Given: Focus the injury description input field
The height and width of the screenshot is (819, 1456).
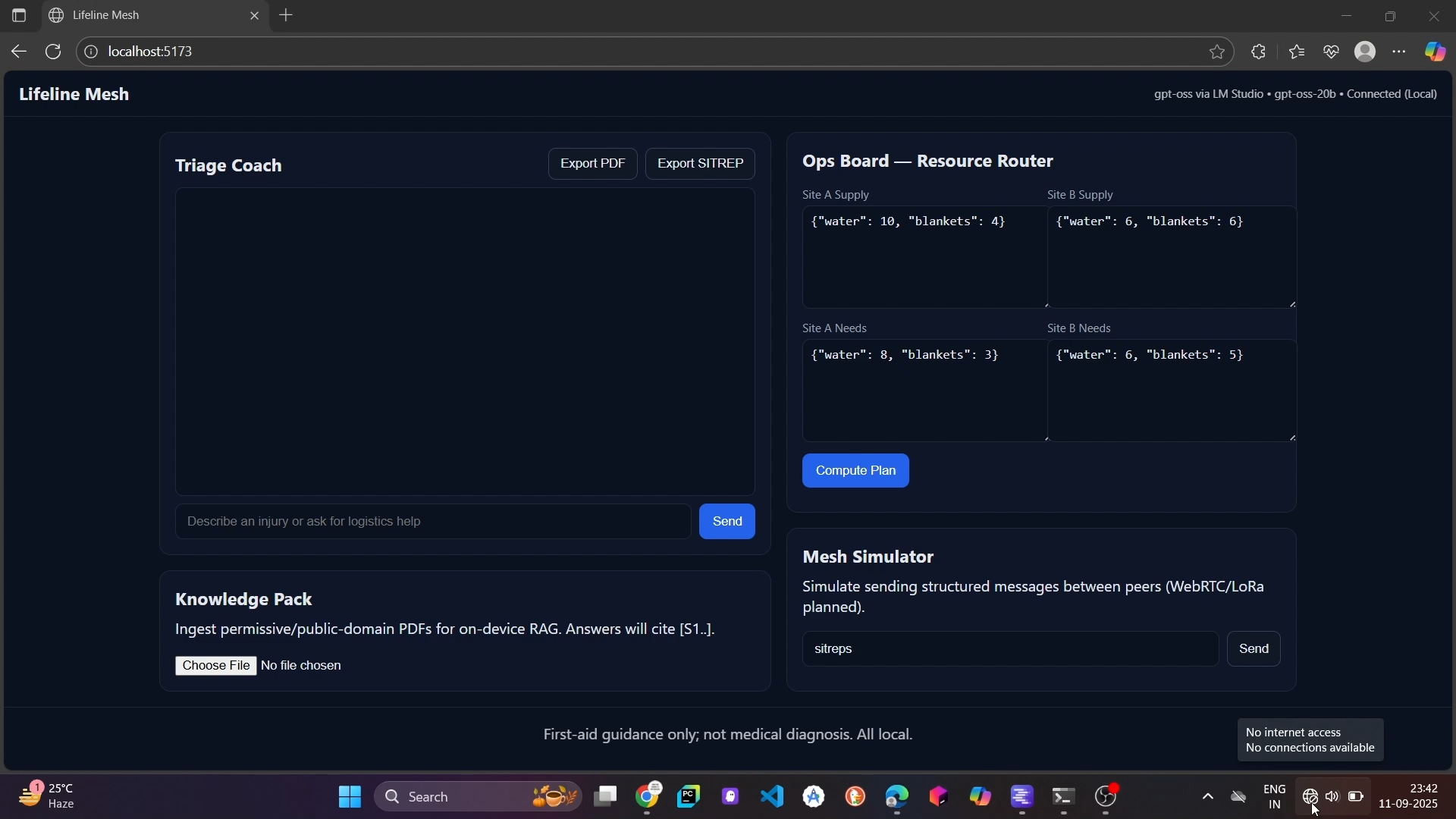Looking at the screenshot, I should tap(432, 522).
